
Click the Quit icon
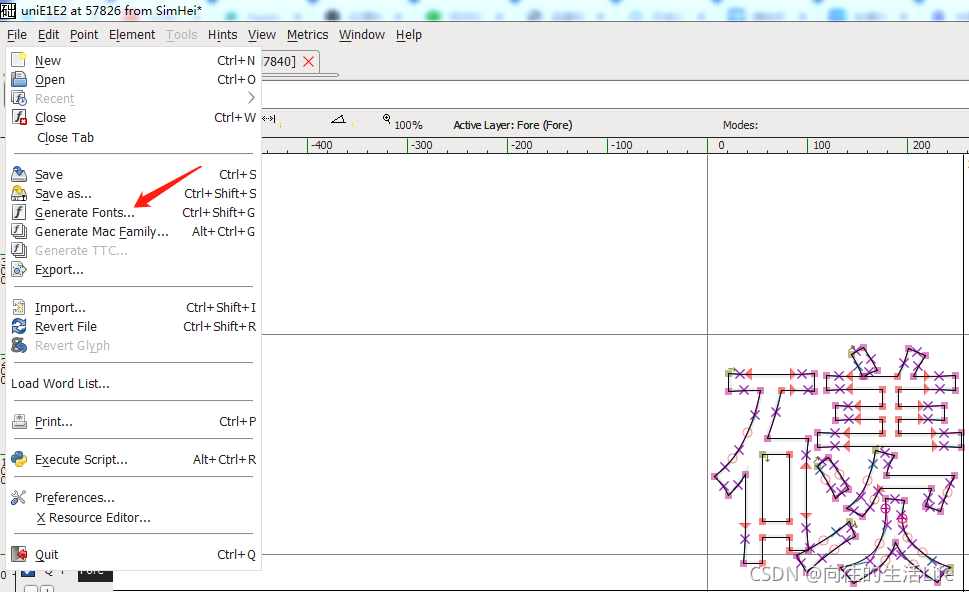[19, 554]
